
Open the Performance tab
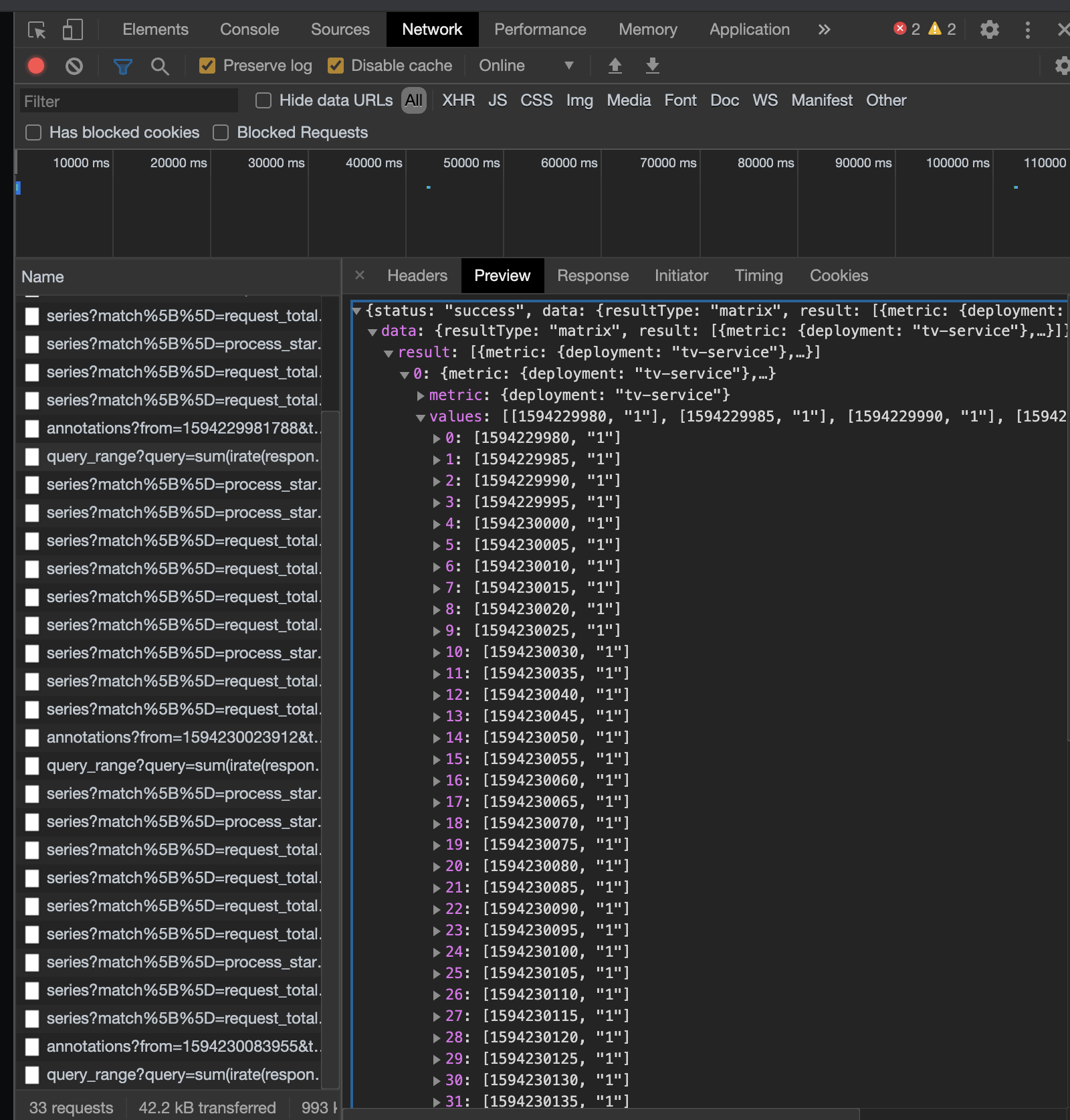(540, 29)
